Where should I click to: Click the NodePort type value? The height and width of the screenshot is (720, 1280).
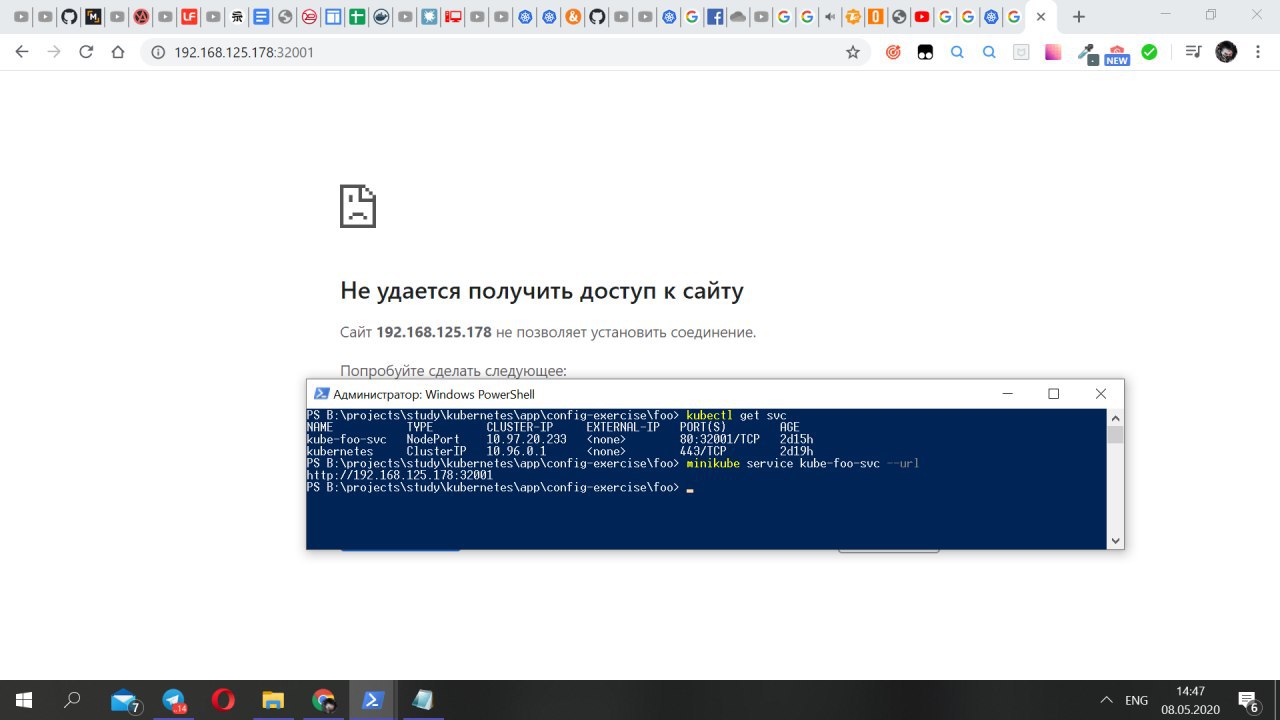pos(433,439)
